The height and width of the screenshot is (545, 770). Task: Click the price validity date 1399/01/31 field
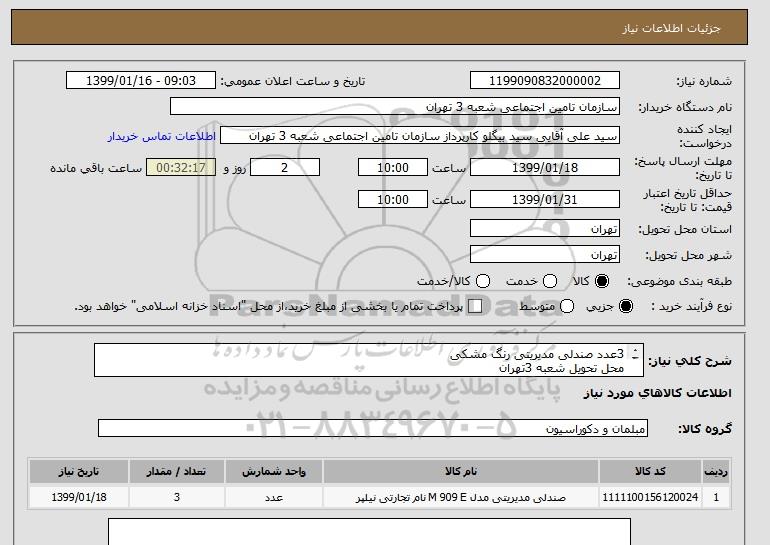545,199
